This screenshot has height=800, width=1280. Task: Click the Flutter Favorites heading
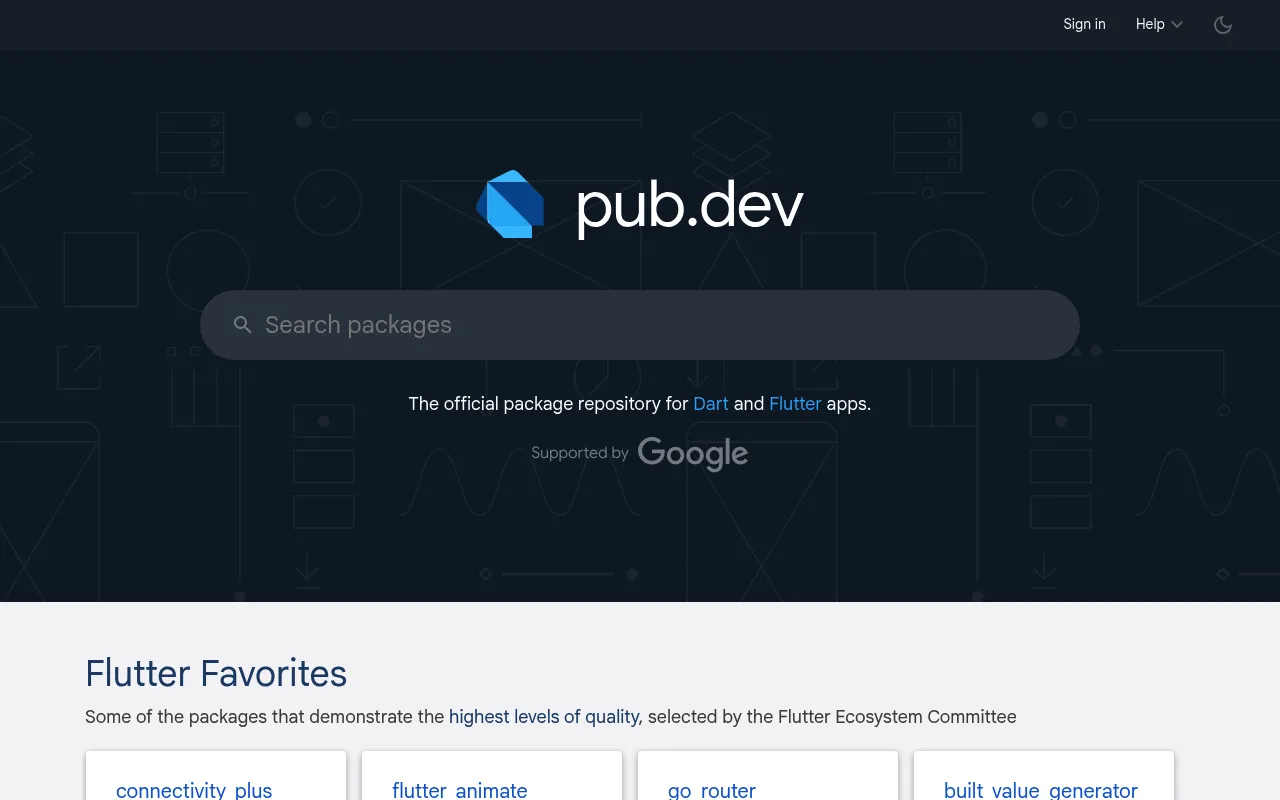point(216,673)
